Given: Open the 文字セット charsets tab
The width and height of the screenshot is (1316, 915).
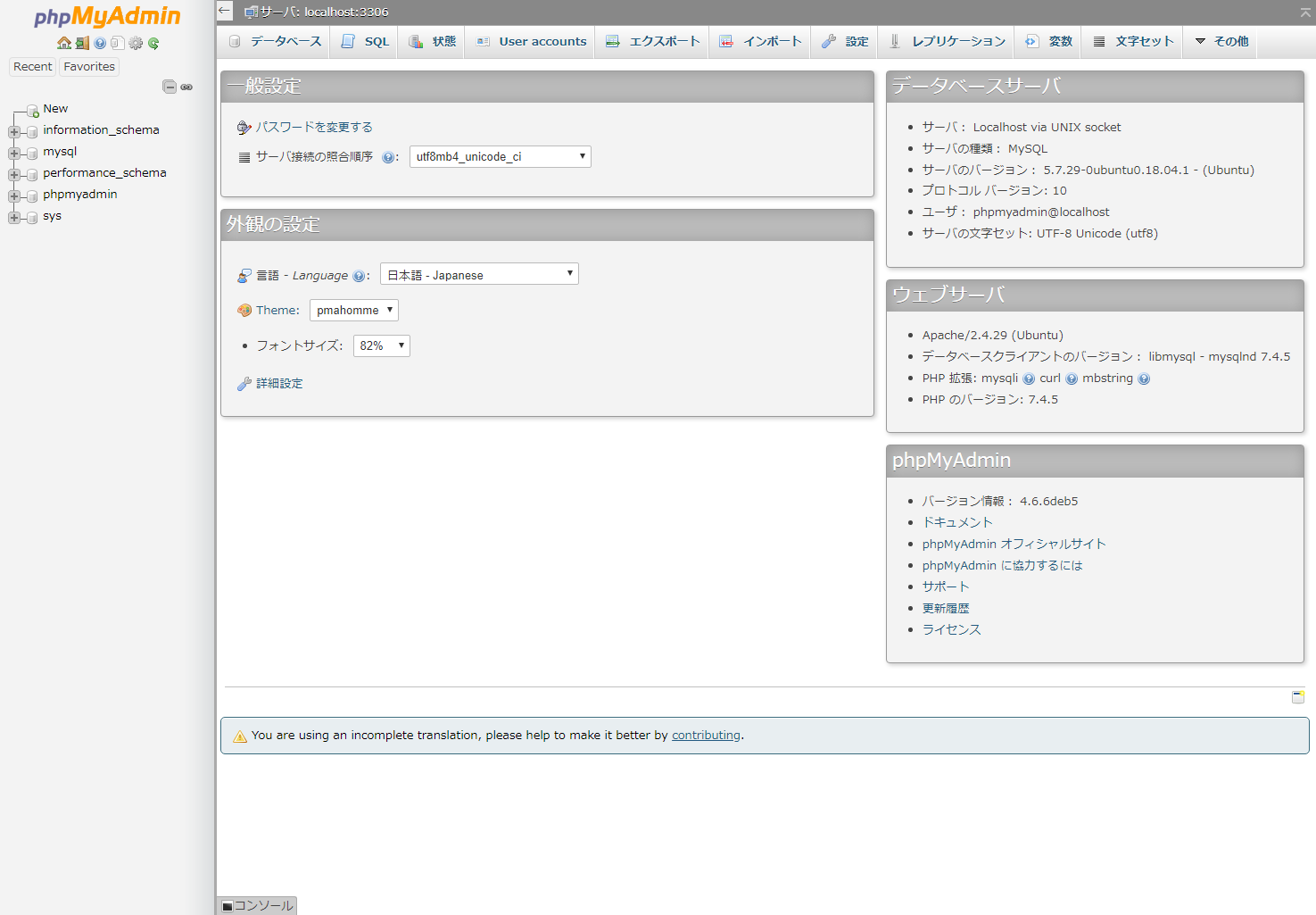Looking at the screenshot, I should 1133,42.
